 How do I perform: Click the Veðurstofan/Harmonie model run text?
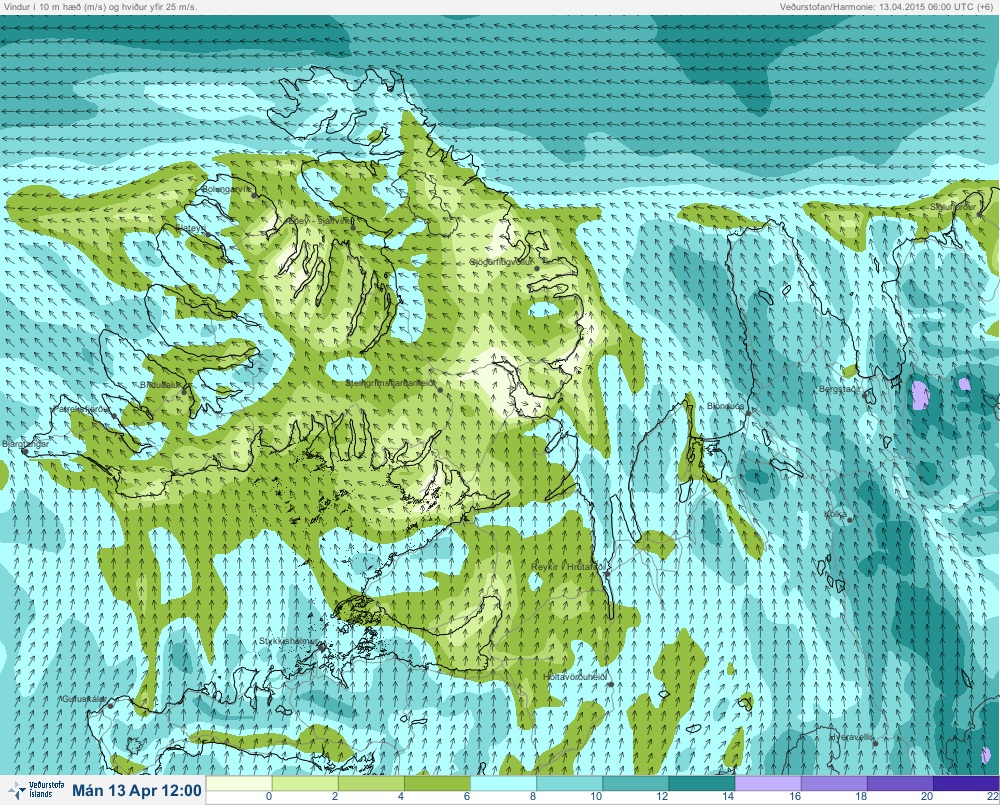pyautogui.click(x=888, y=7)
